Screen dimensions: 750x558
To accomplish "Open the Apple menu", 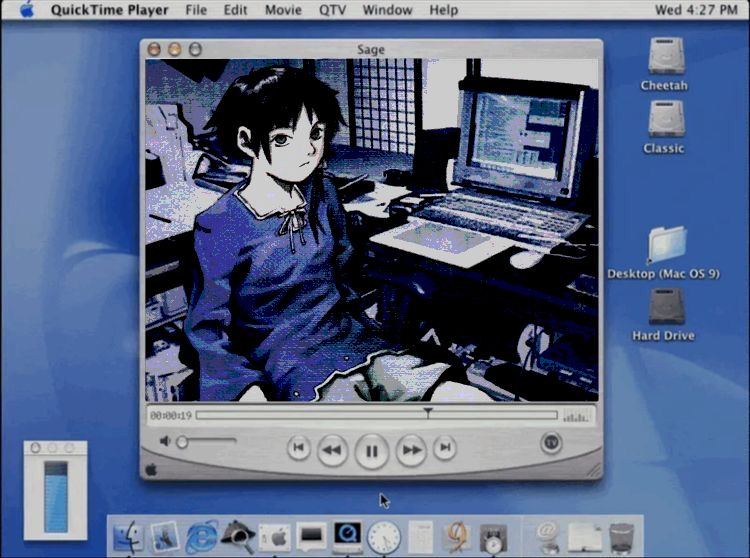I will pos(27,10).
